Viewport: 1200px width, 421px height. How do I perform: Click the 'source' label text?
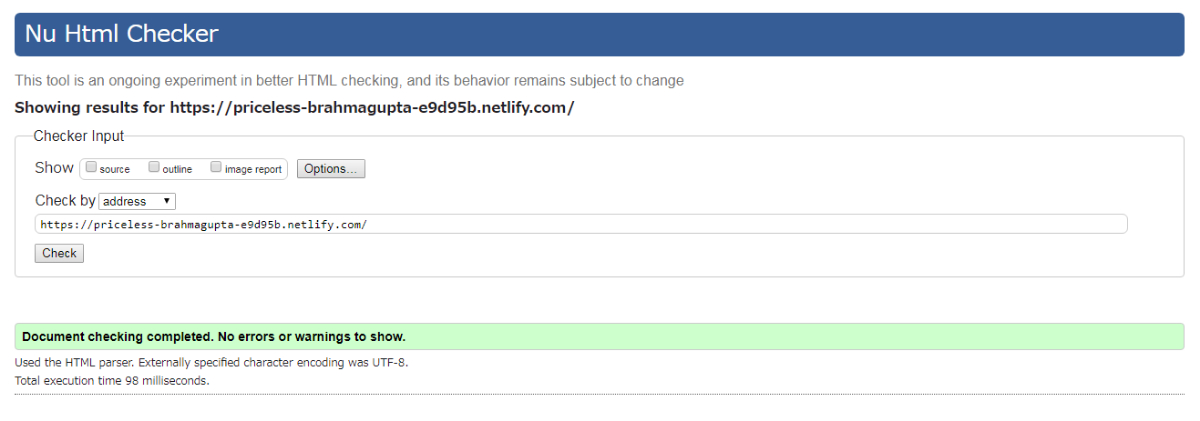[115, 170]
